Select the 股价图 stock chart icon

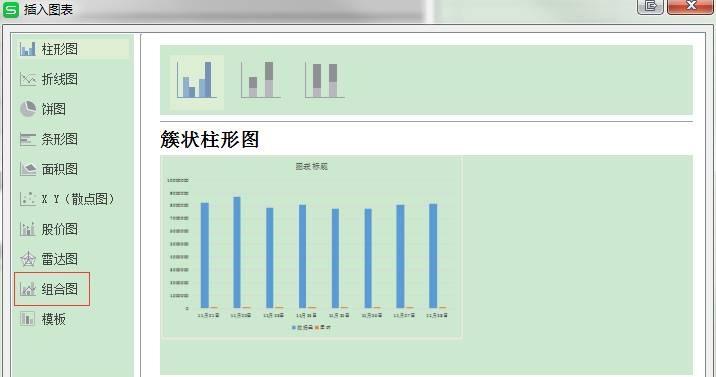[27, 229]
